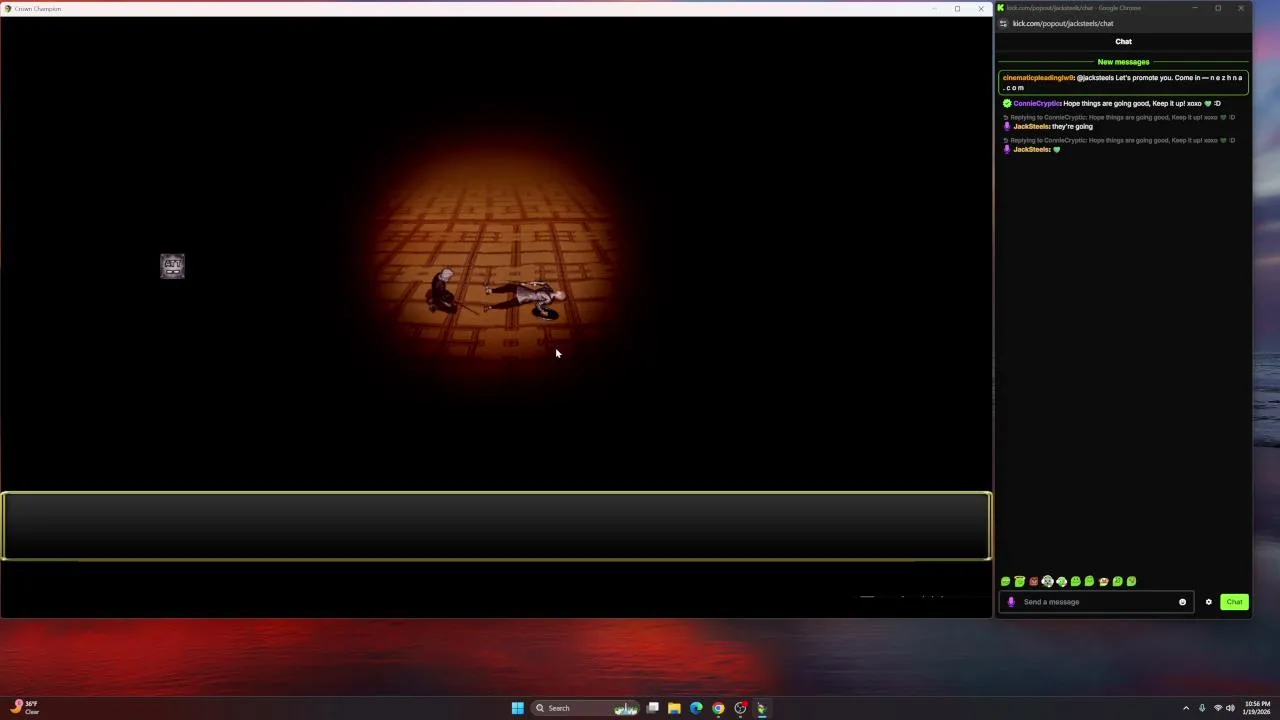
Task: Open the Windows Start menu
Action: click(517, 708)
